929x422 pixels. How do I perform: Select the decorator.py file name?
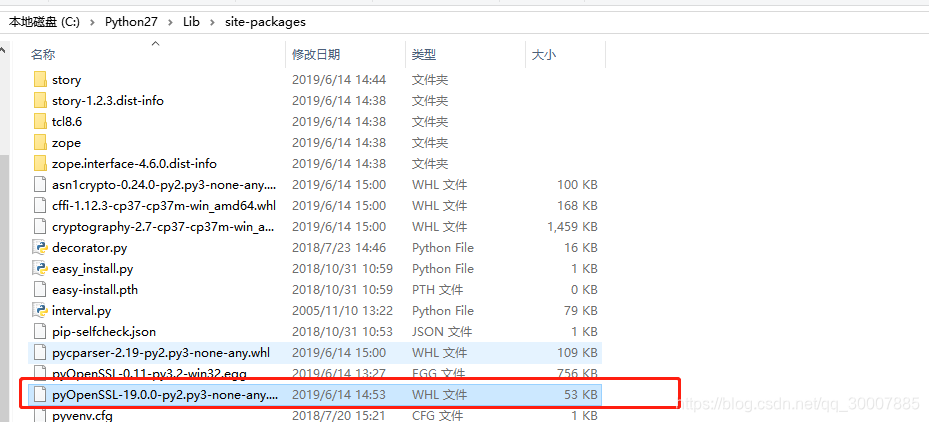tap(89, 248)
